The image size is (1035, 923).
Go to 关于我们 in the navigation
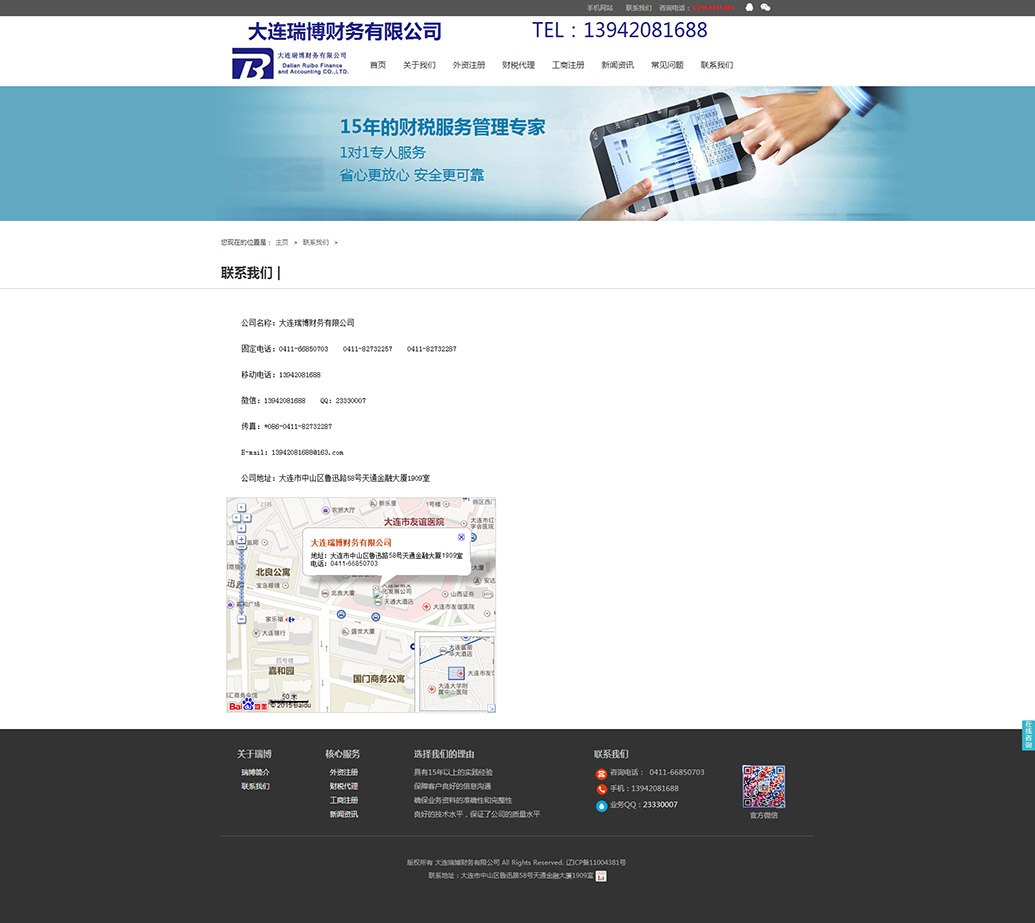click(x=419, y=65)
